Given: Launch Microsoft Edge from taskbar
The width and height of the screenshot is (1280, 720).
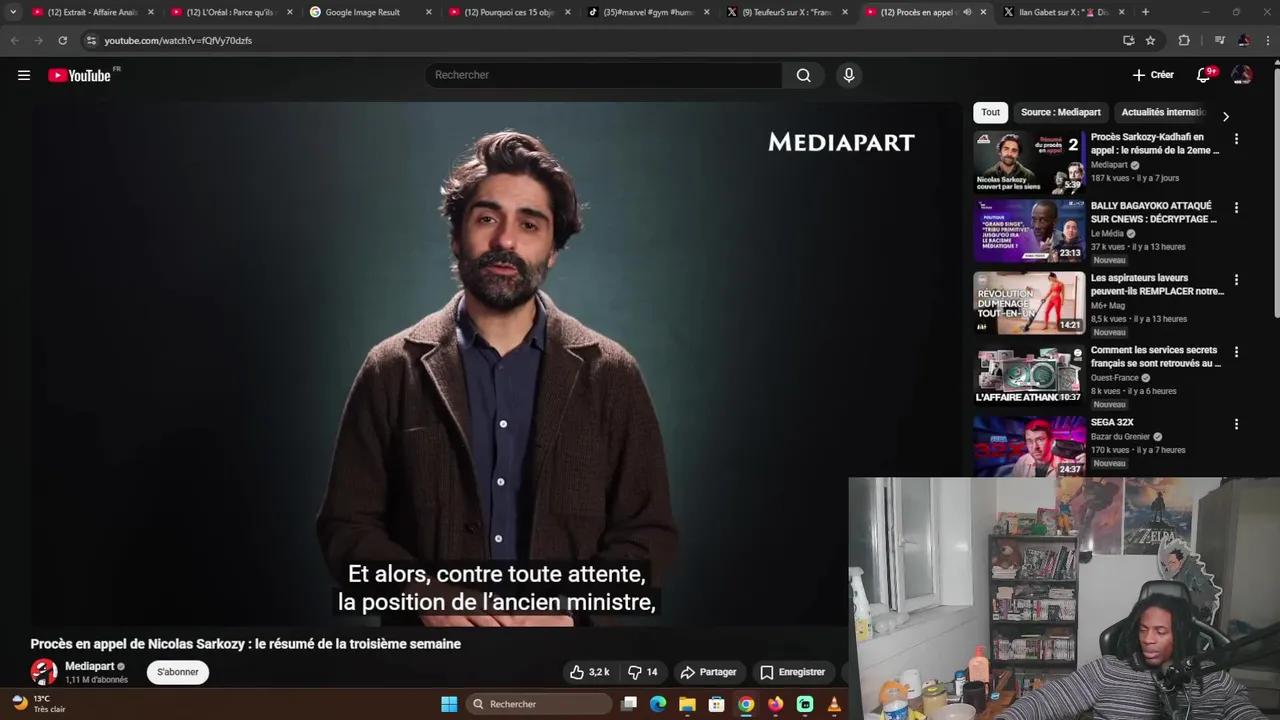Looking at the screenshot, I should coord(658,704).
